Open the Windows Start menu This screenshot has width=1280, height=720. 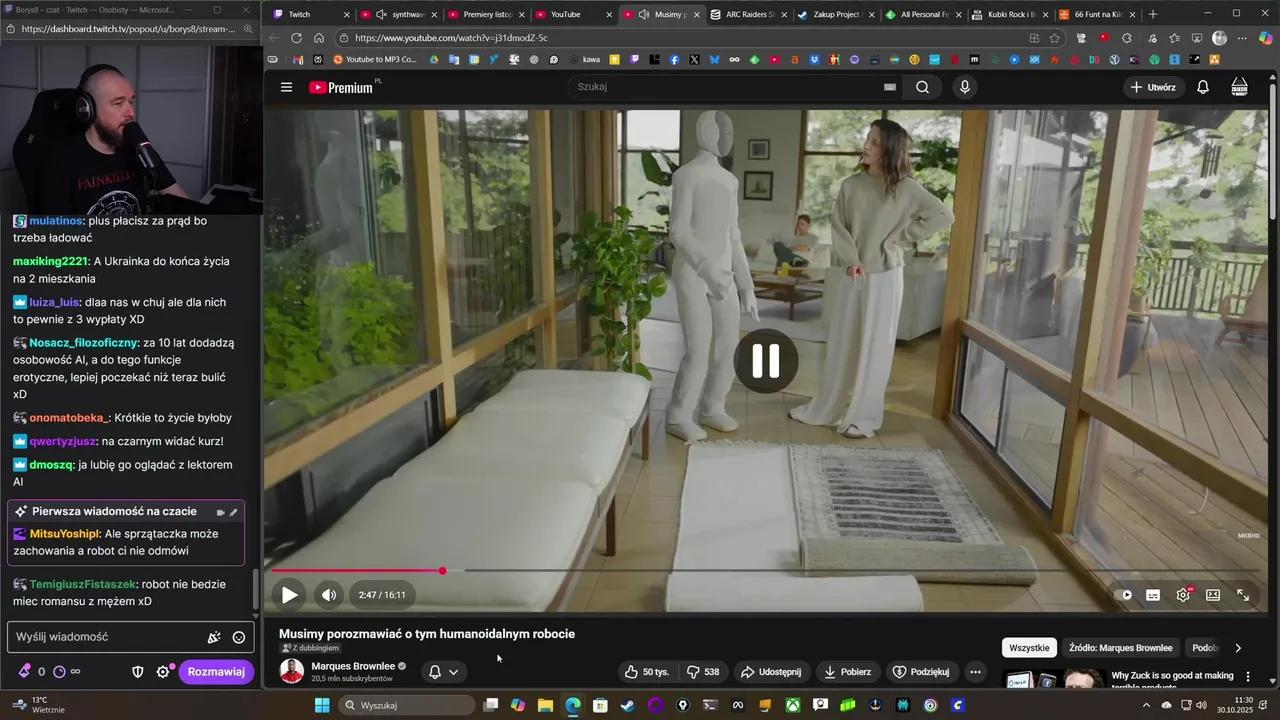point(322,705)
